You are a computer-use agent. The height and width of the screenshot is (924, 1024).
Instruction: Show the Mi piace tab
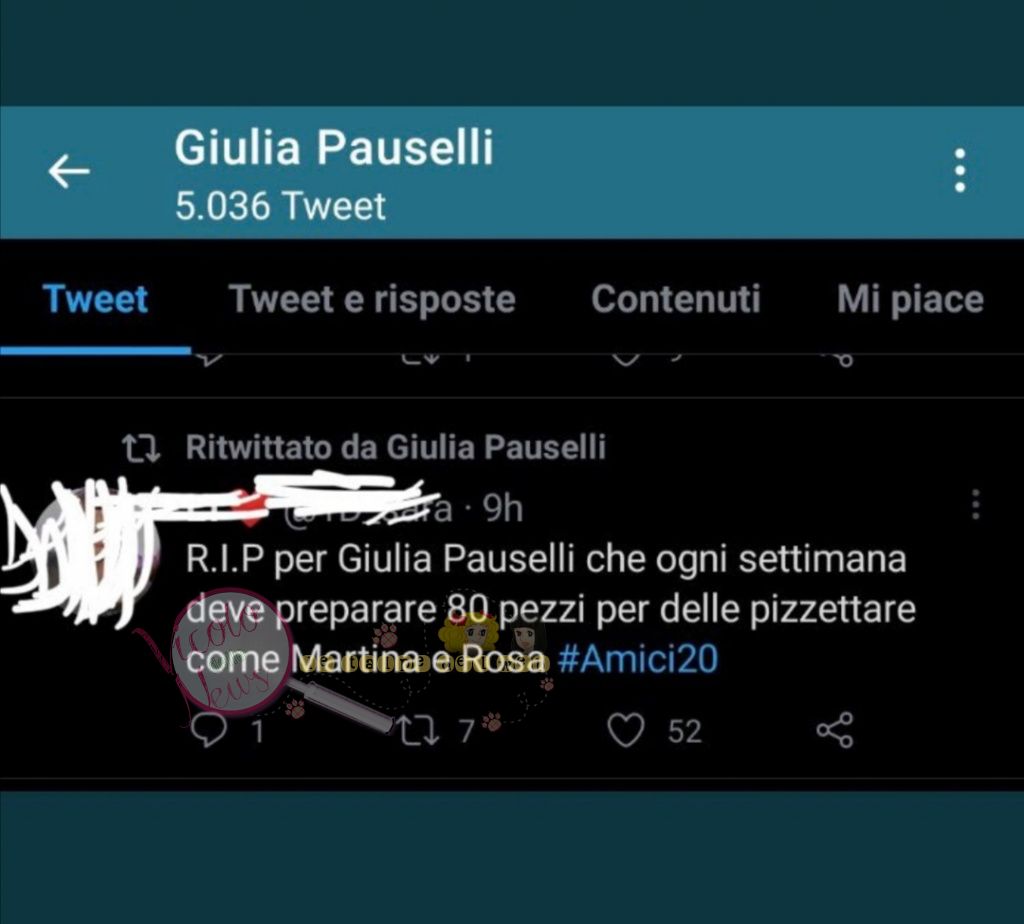910,299
